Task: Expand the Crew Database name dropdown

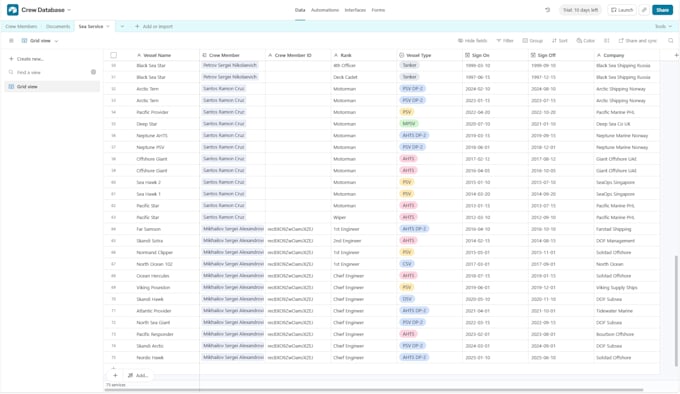Action: (69, 10)
